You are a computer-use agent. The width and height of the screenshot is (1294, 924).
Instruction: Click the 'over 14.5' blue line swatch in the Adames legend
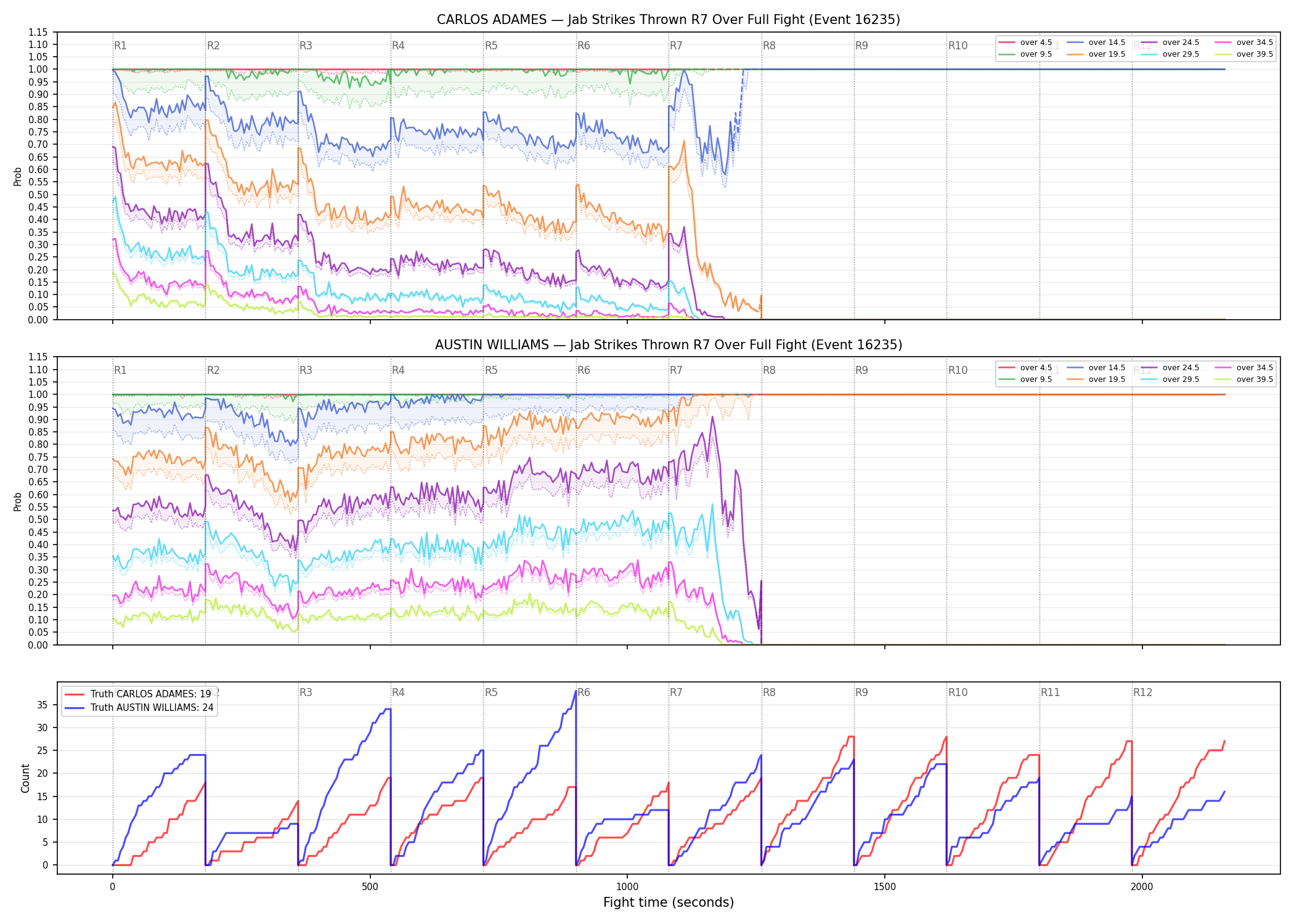pos(1075,43)
